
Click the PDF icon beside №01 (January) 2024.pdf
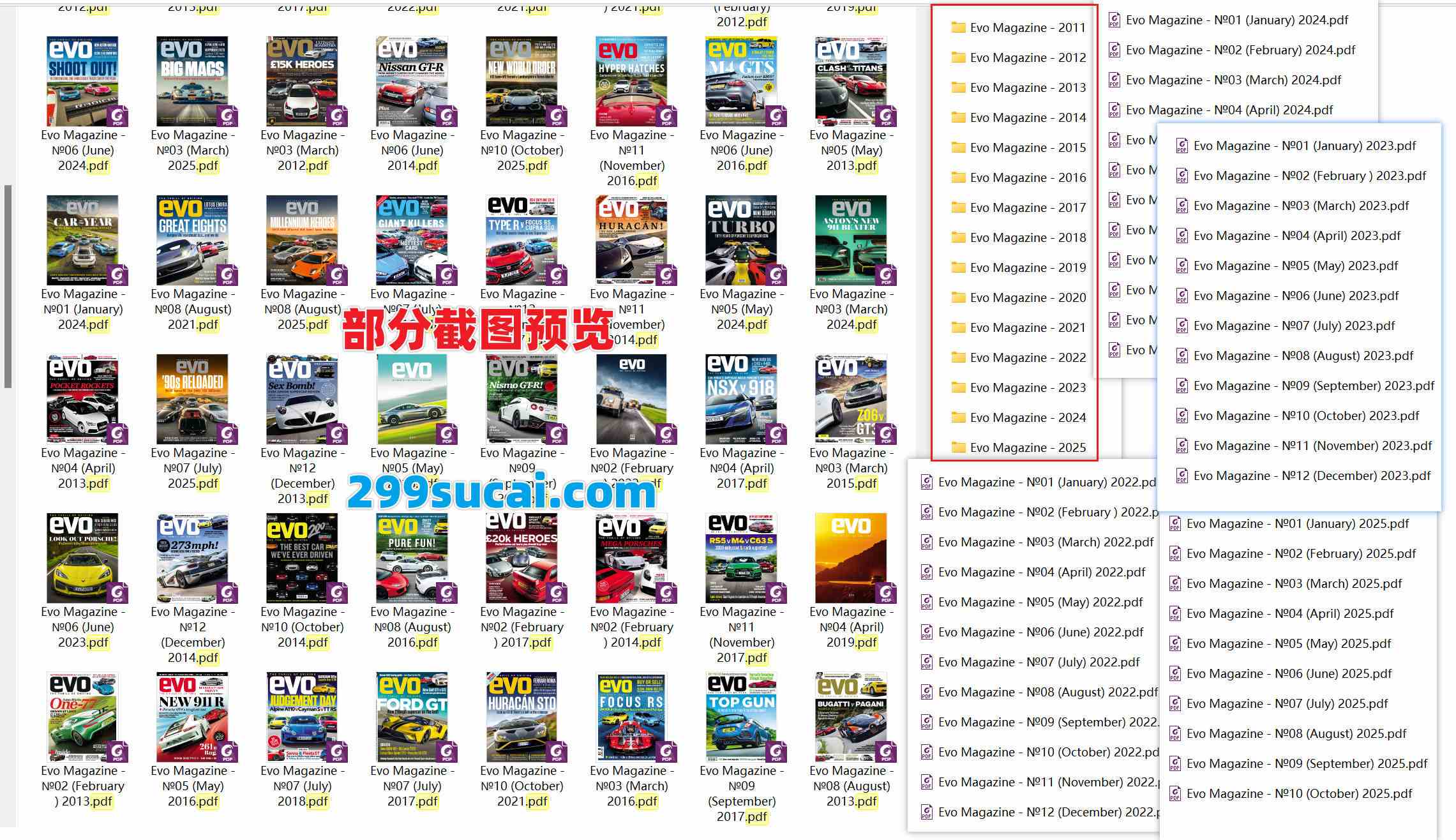tap(1114, 20)
